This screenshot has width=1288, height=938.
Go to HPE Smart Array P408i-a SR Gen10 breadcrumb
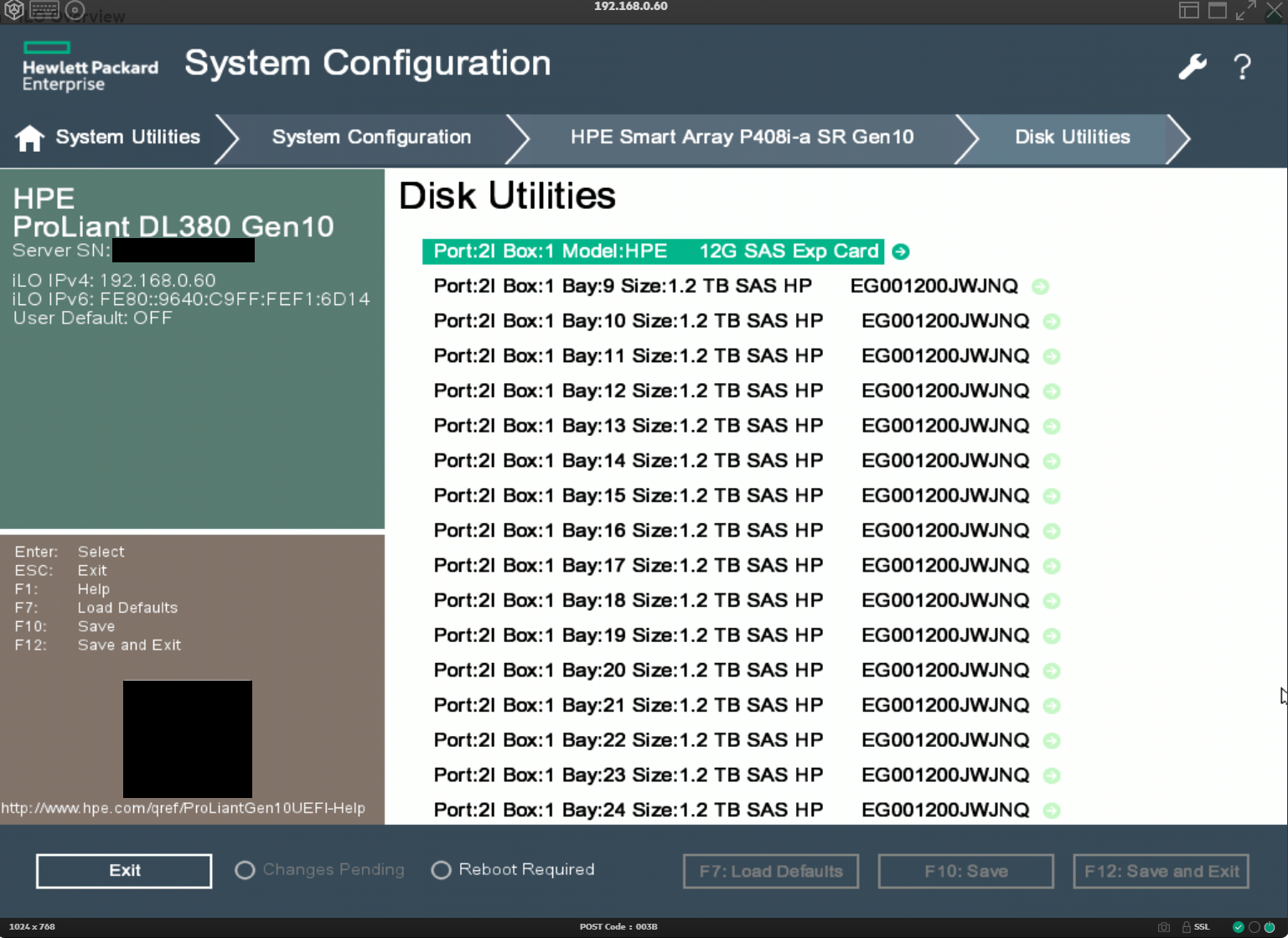point(742,137)
